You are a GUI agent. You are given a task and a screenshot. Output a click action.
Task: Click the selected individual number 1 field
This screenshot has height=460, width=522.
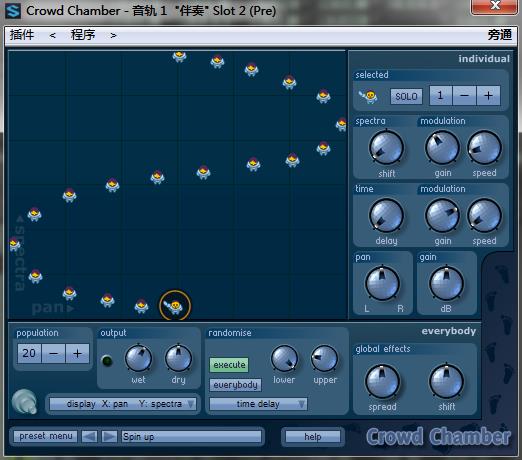click(440, 96)
